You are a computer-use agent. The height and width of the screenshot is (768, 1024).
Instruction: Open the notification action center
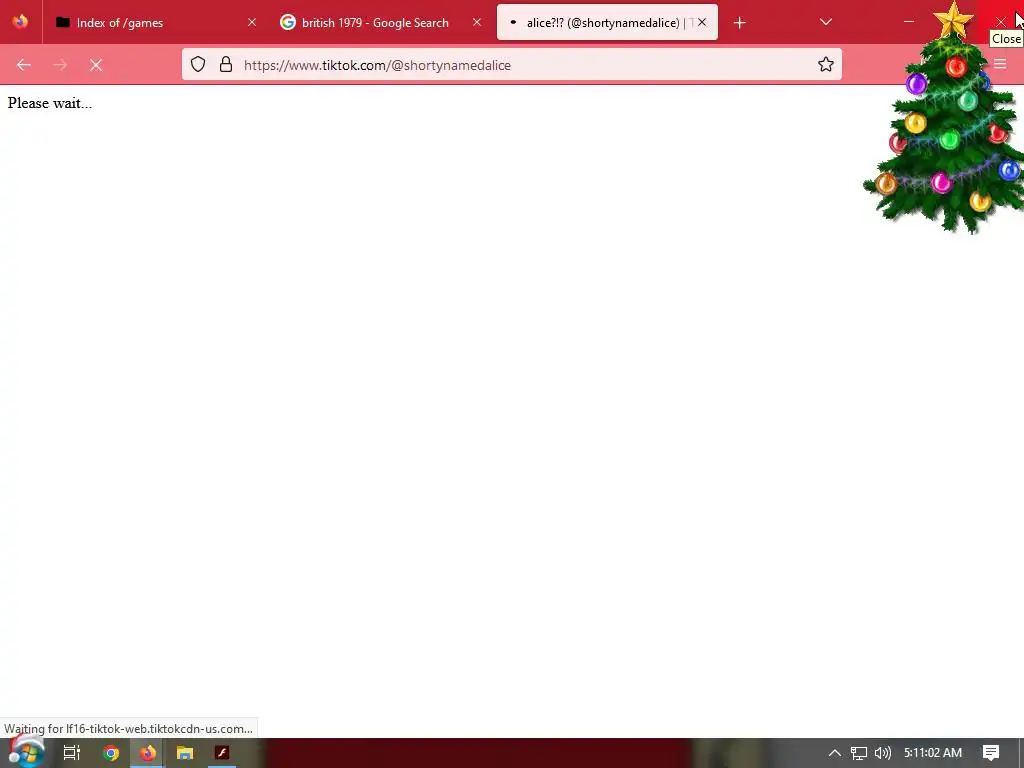coord(991,753)
